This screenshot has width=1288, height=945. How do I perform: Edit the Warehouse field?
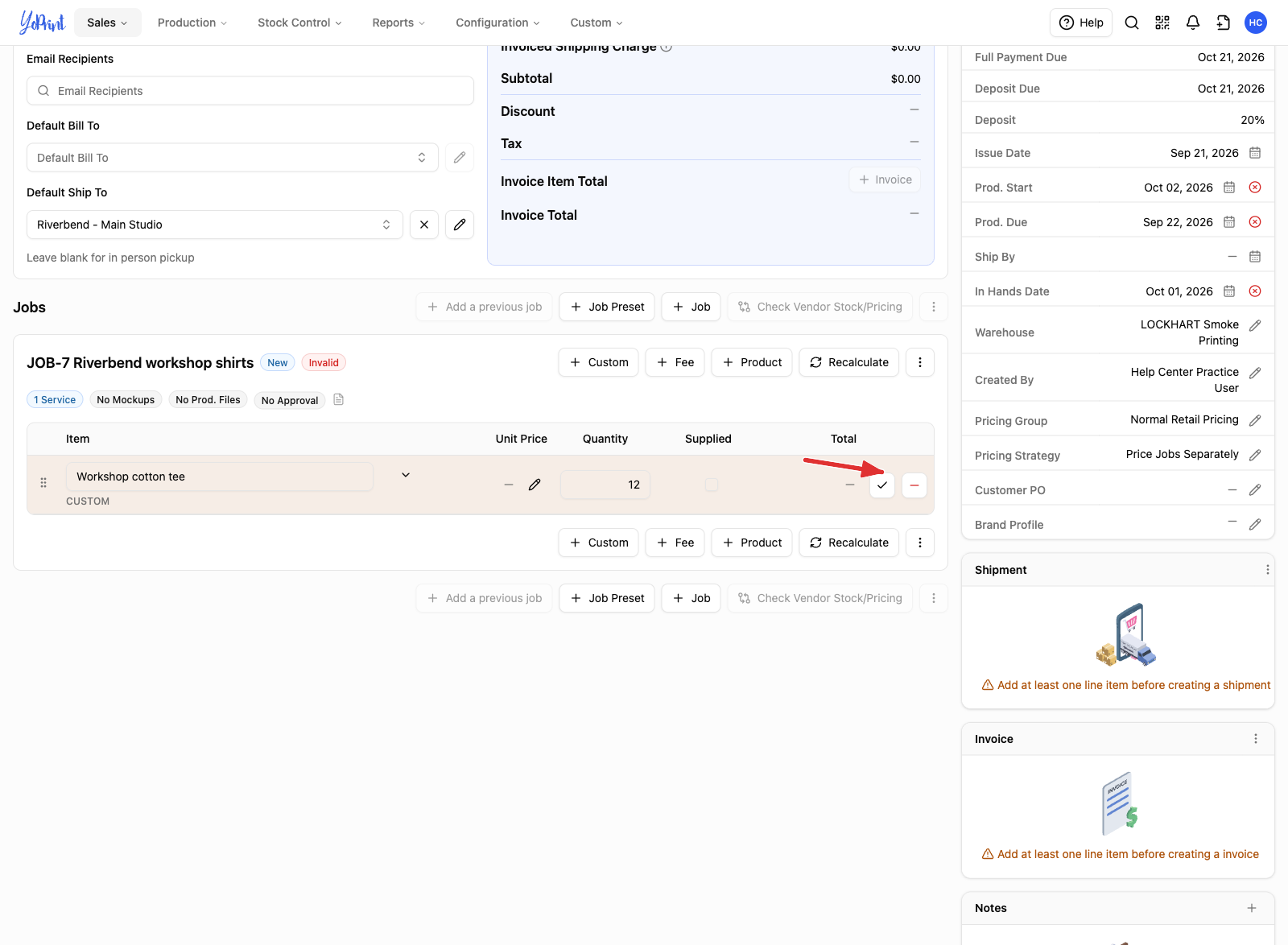tap(1255, 326)
